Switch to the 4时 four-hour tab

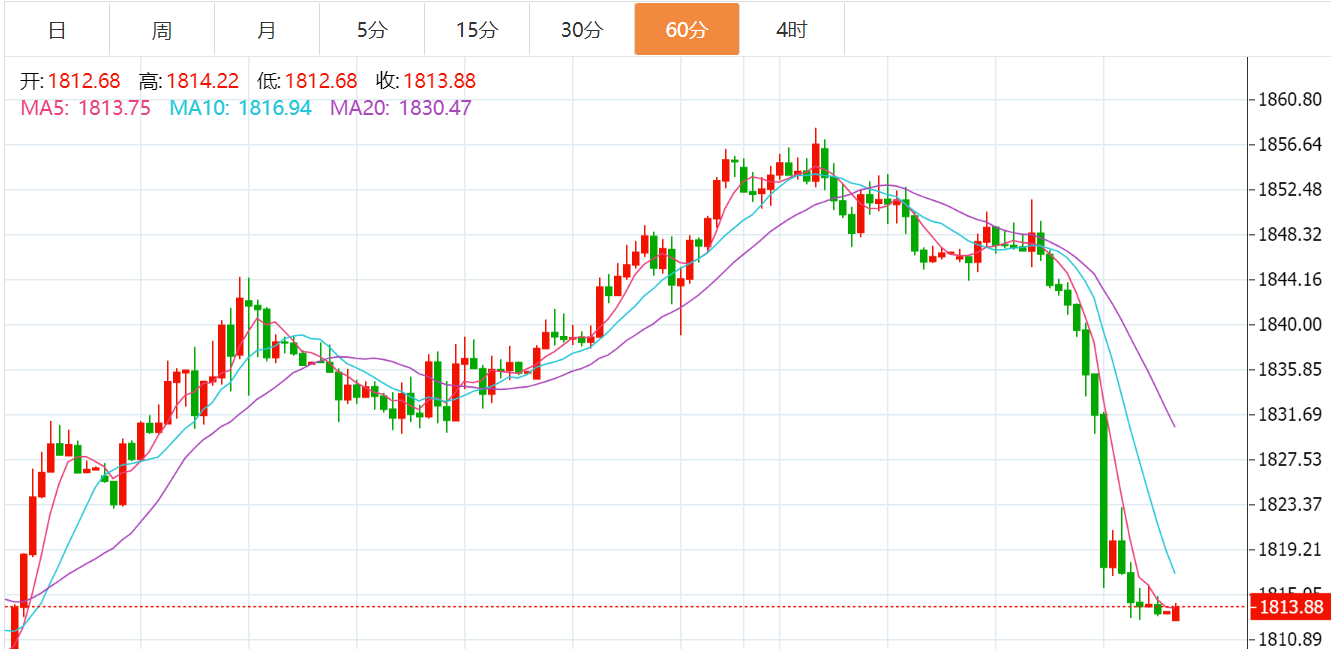coord(791,30)
